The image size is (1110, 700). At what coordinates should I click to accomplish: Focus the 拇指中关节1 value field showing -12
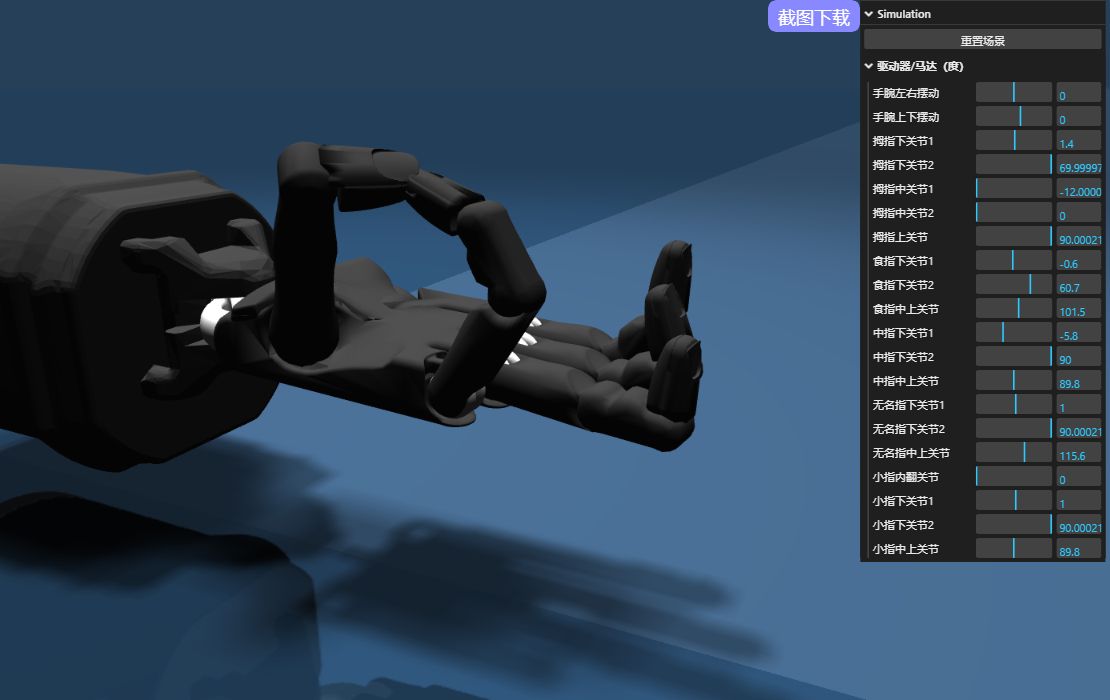click(x=1078, y=190)
